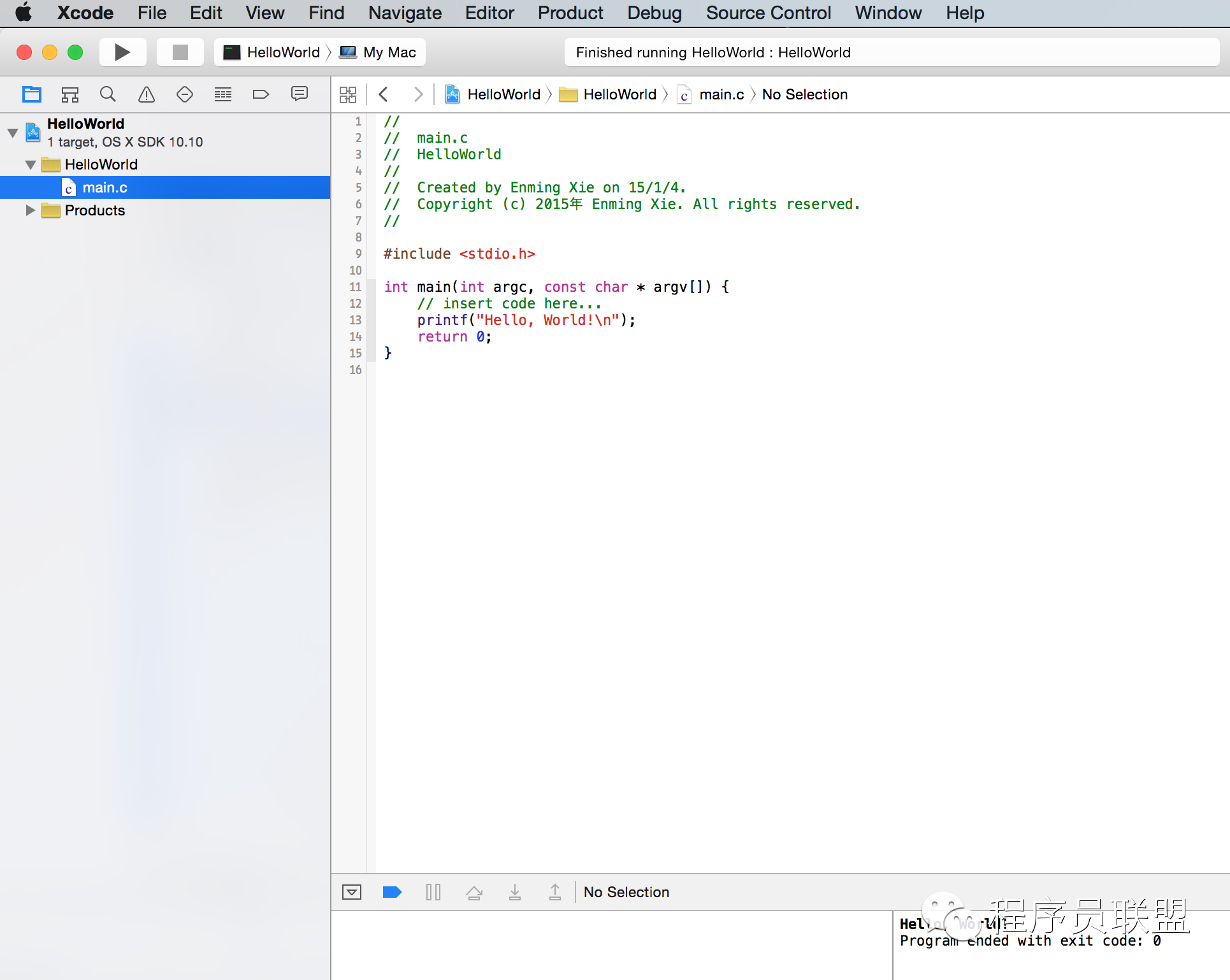Image resolution: width=1230 pixels, height=980 pixels.
Task: Click the int main function declaration line
Action: coord(556,287)
